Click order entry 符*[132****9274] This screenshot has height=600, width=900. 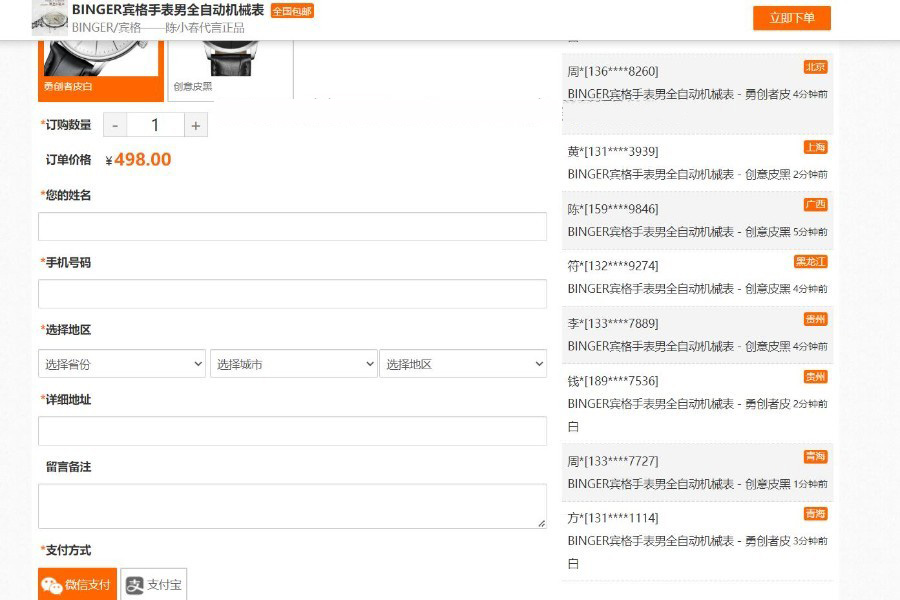pos(697,277)
